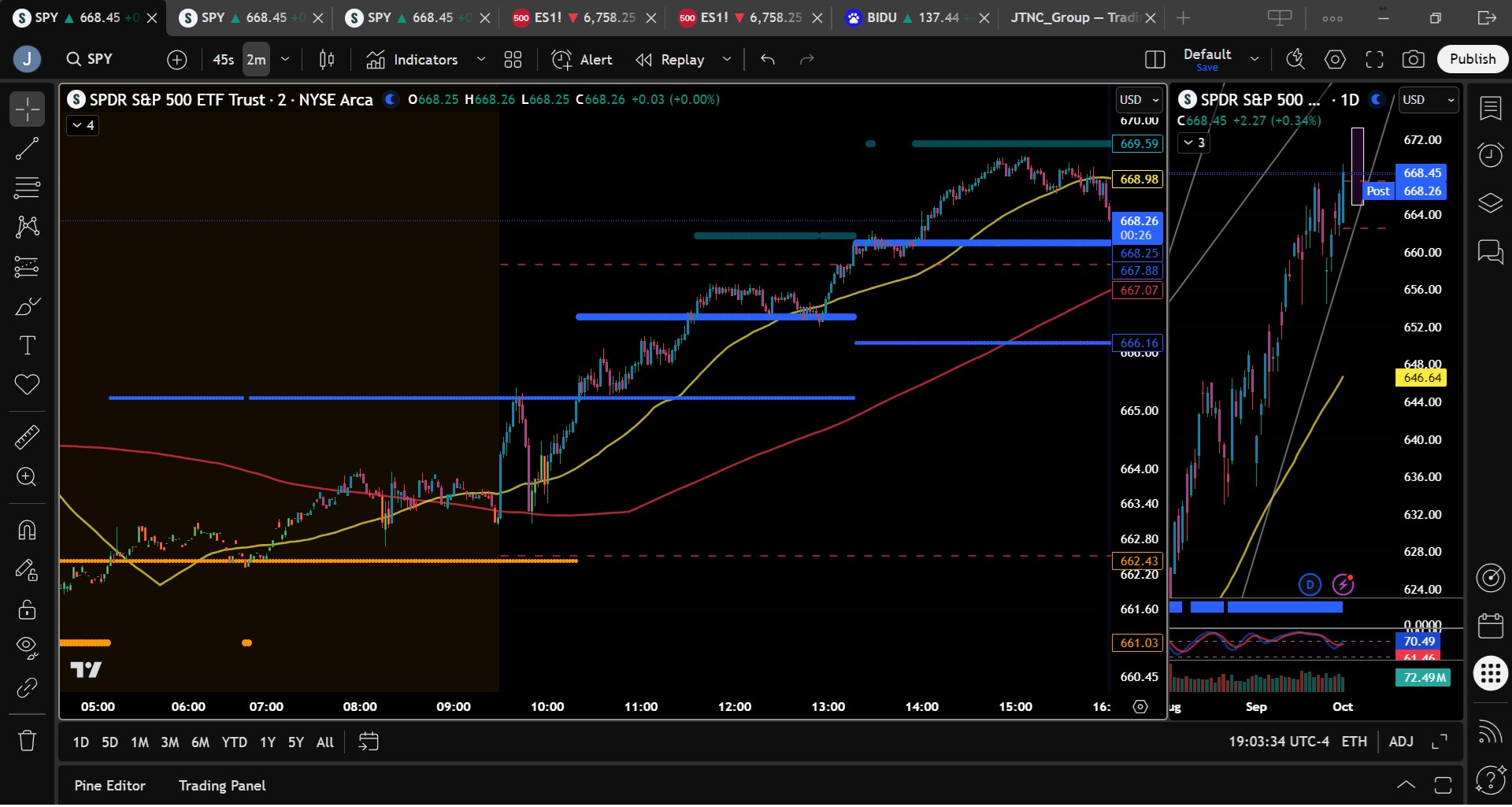
Task: Open the alerts clock panel
Action: tap(1490, 154)
